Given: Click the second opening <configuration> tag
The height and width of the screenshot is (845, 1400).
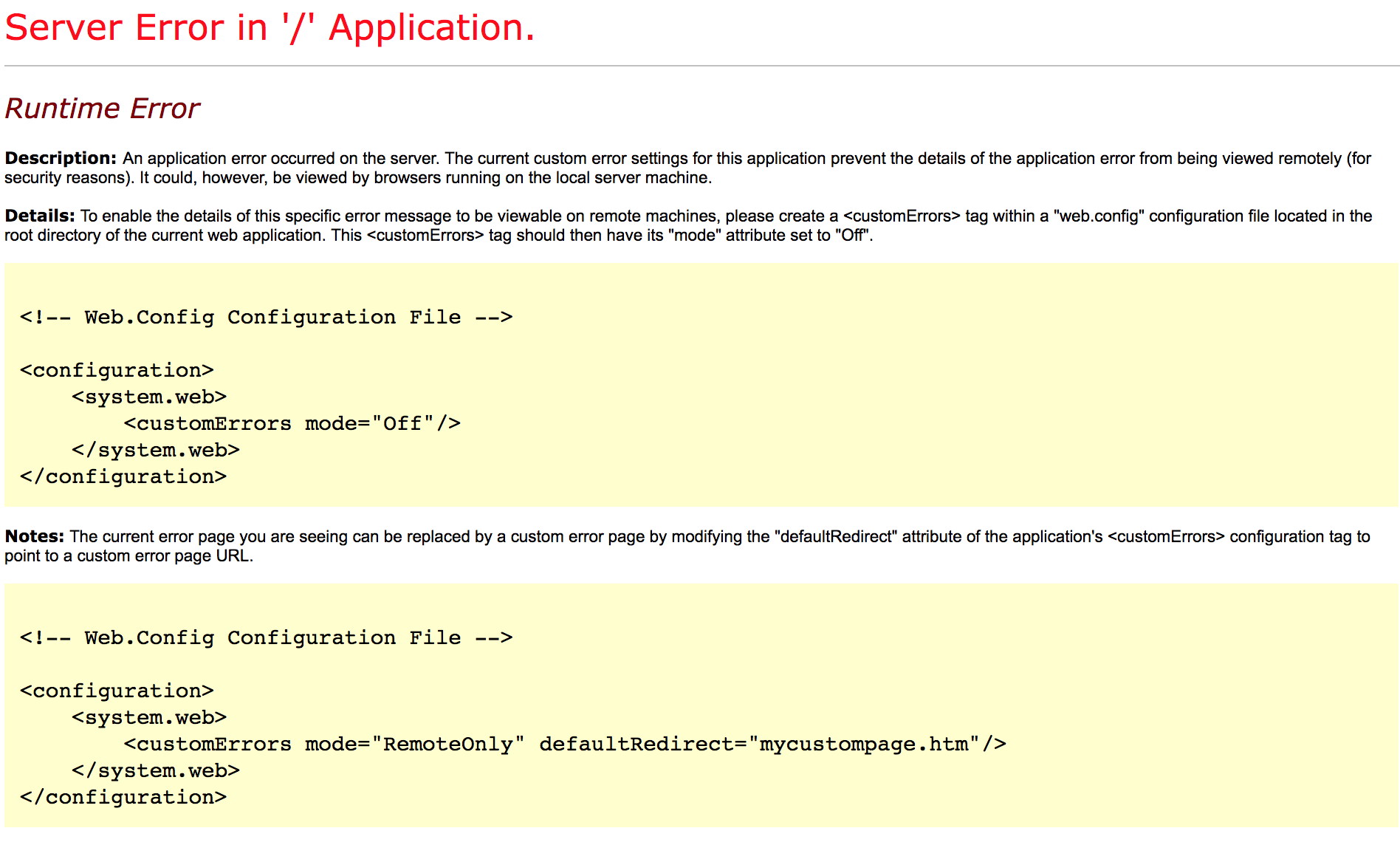Looking at the screenshot, I should tap(117, 691).
